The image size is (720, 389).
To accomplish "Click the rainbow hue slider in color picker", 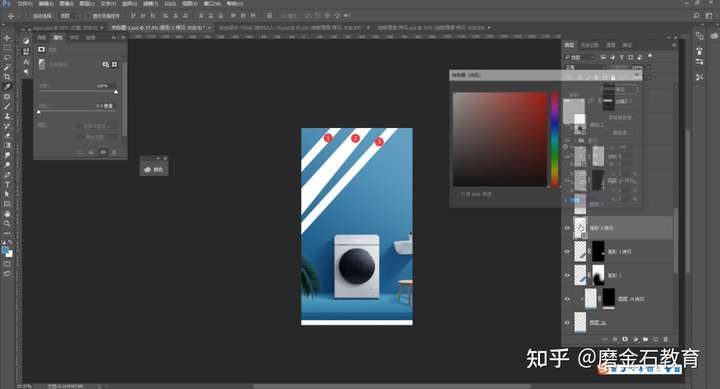I will point(554,139).
